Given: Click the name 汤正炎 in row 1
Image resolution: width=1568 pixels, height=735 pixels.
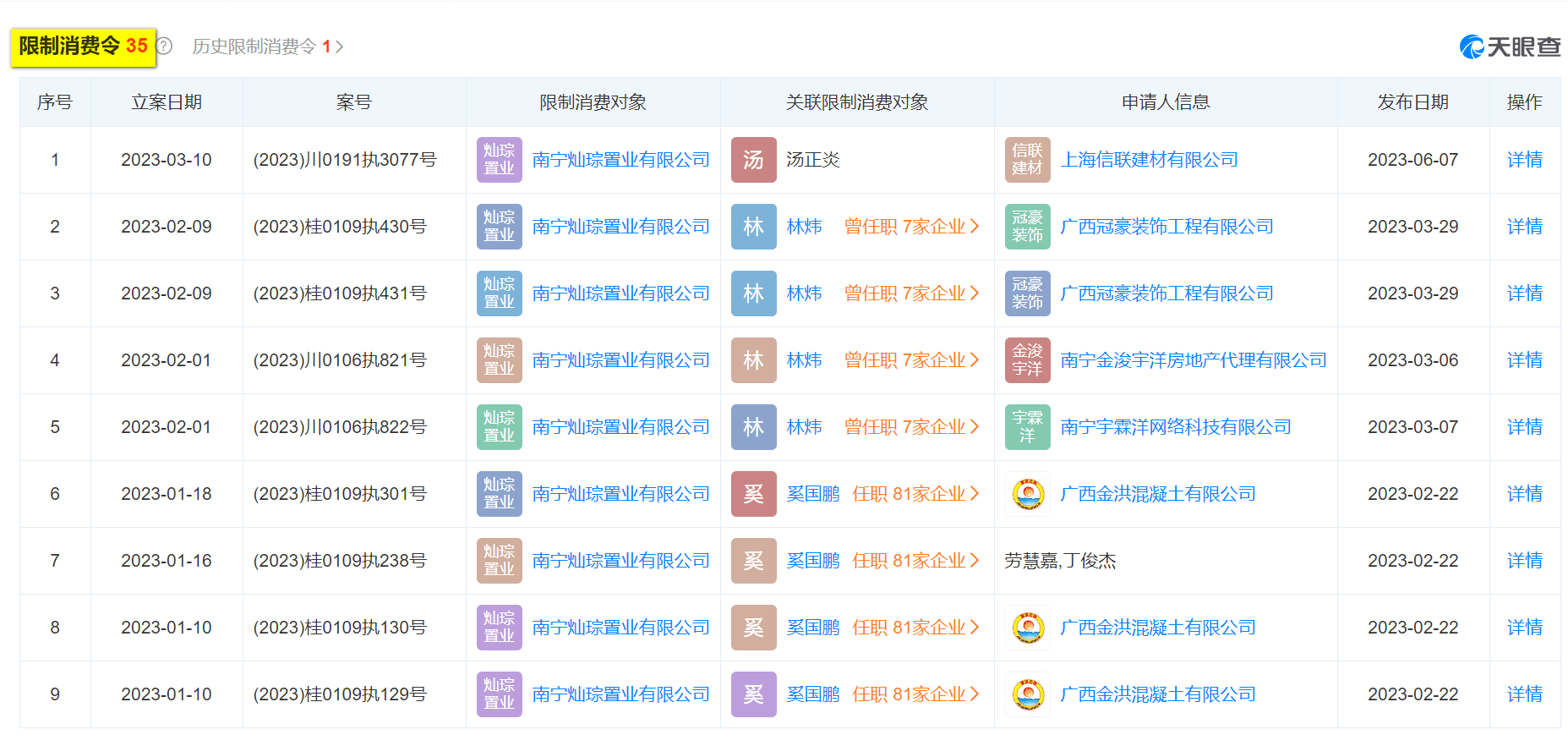Looking at the screenshot, I should 813,160.
